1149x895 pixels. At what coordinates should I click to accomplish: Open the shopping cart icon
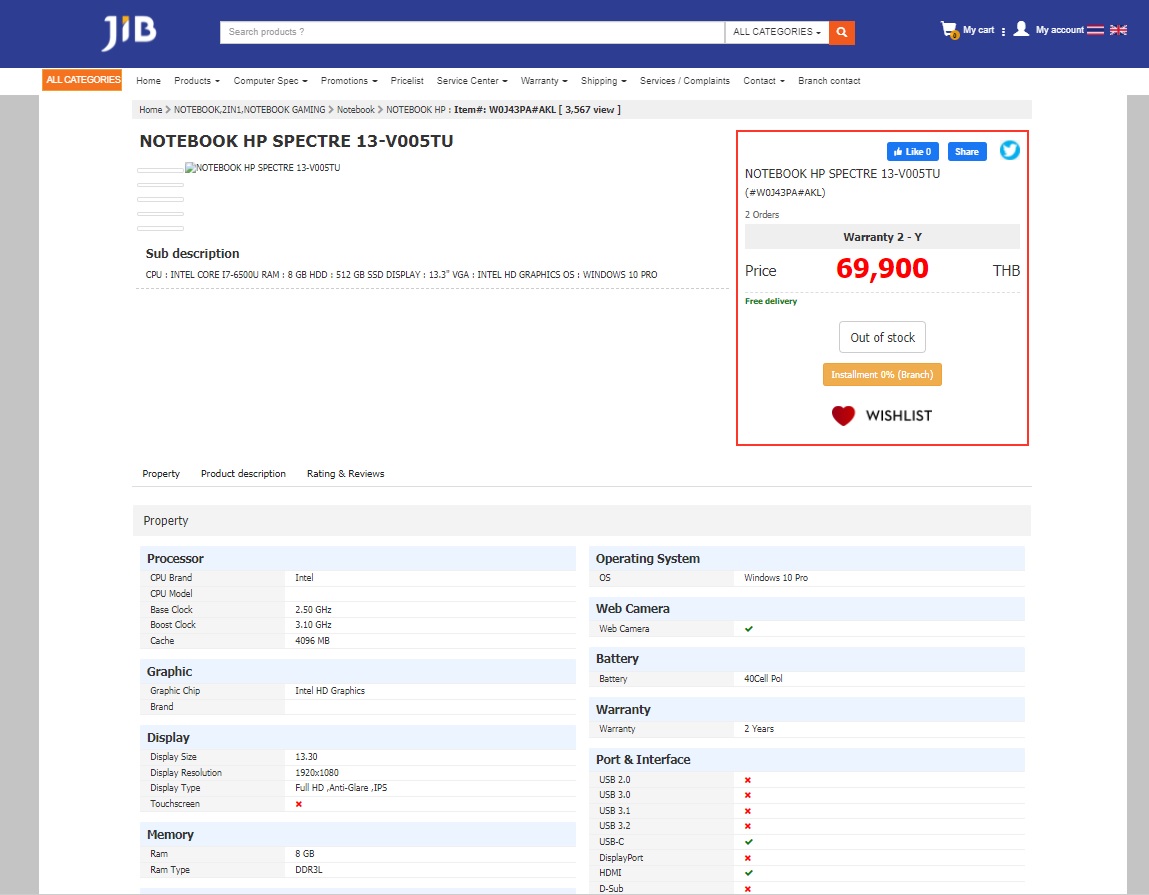(x=949, y=30)
